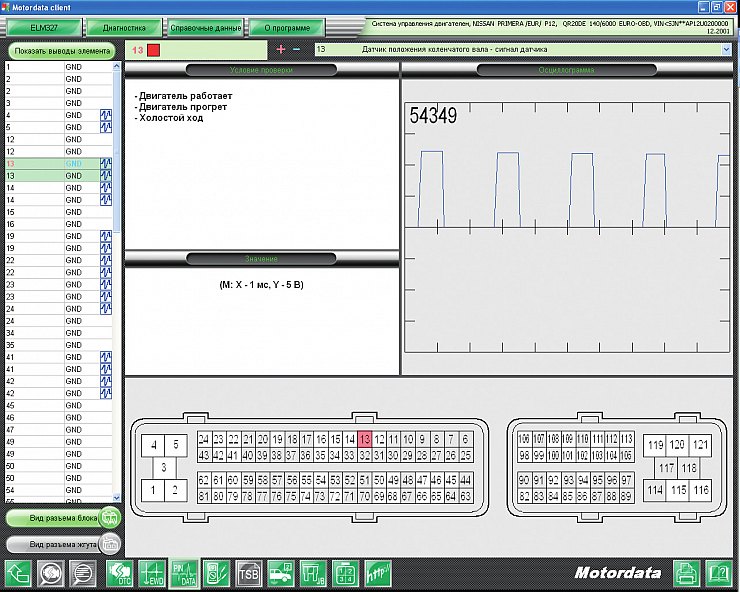Click pin 114 on right connector

(655, 490)
